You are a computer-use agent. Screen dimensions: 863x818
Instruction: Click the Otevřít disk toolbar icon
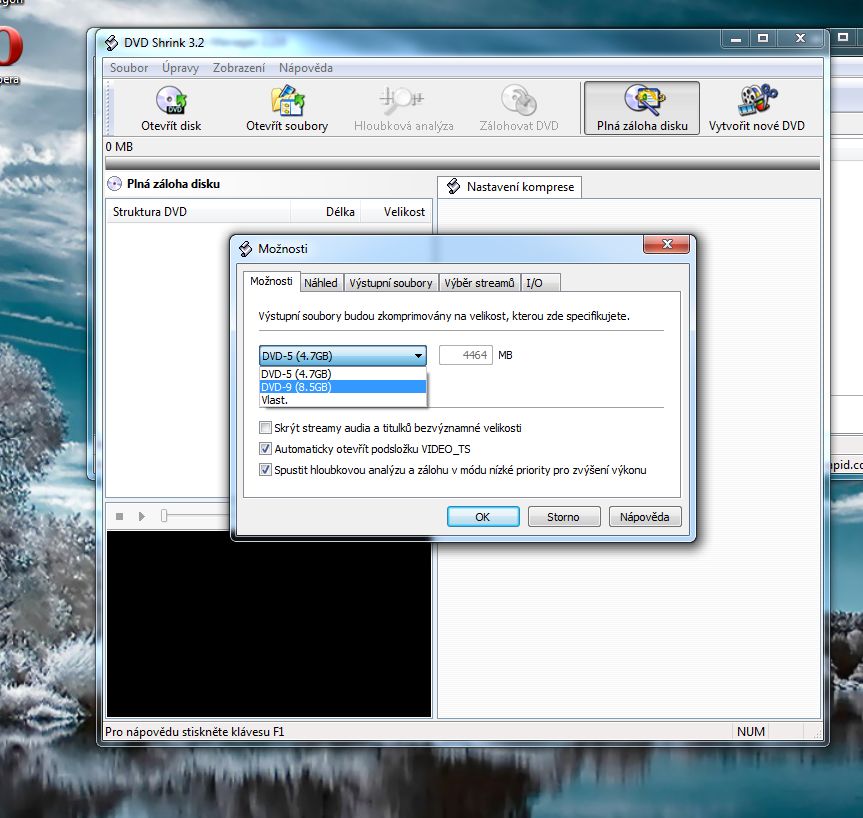point(171,100)
